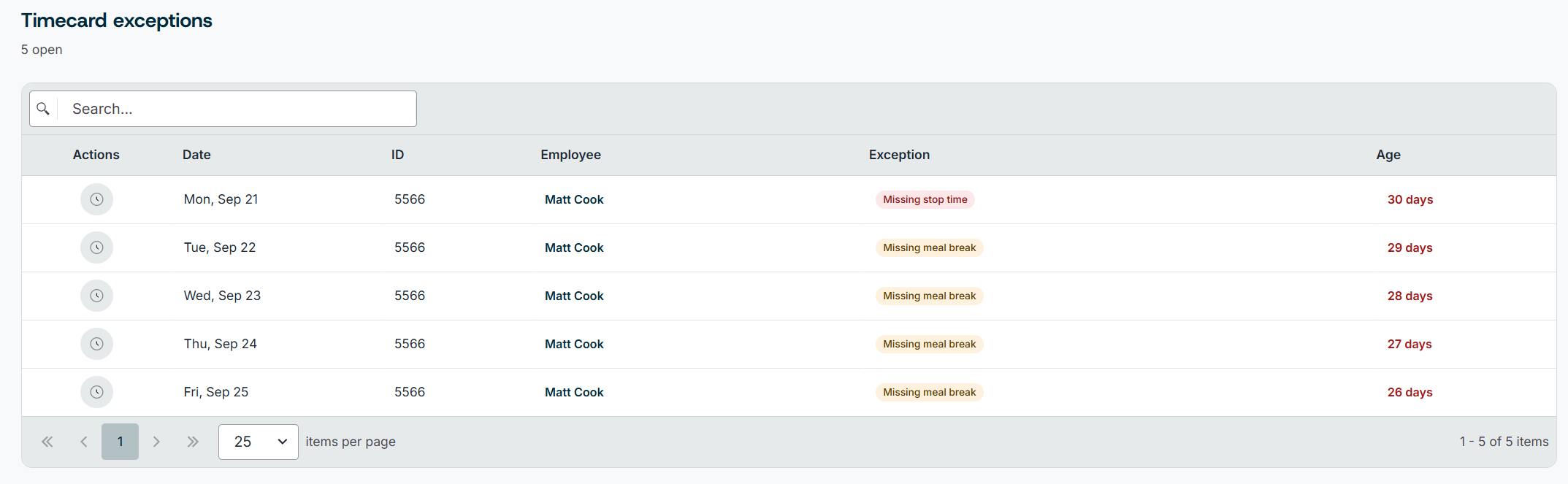Screen dimensions: 1568x484
Task: Sort by the Age column header
Action: pos(1388,155)
